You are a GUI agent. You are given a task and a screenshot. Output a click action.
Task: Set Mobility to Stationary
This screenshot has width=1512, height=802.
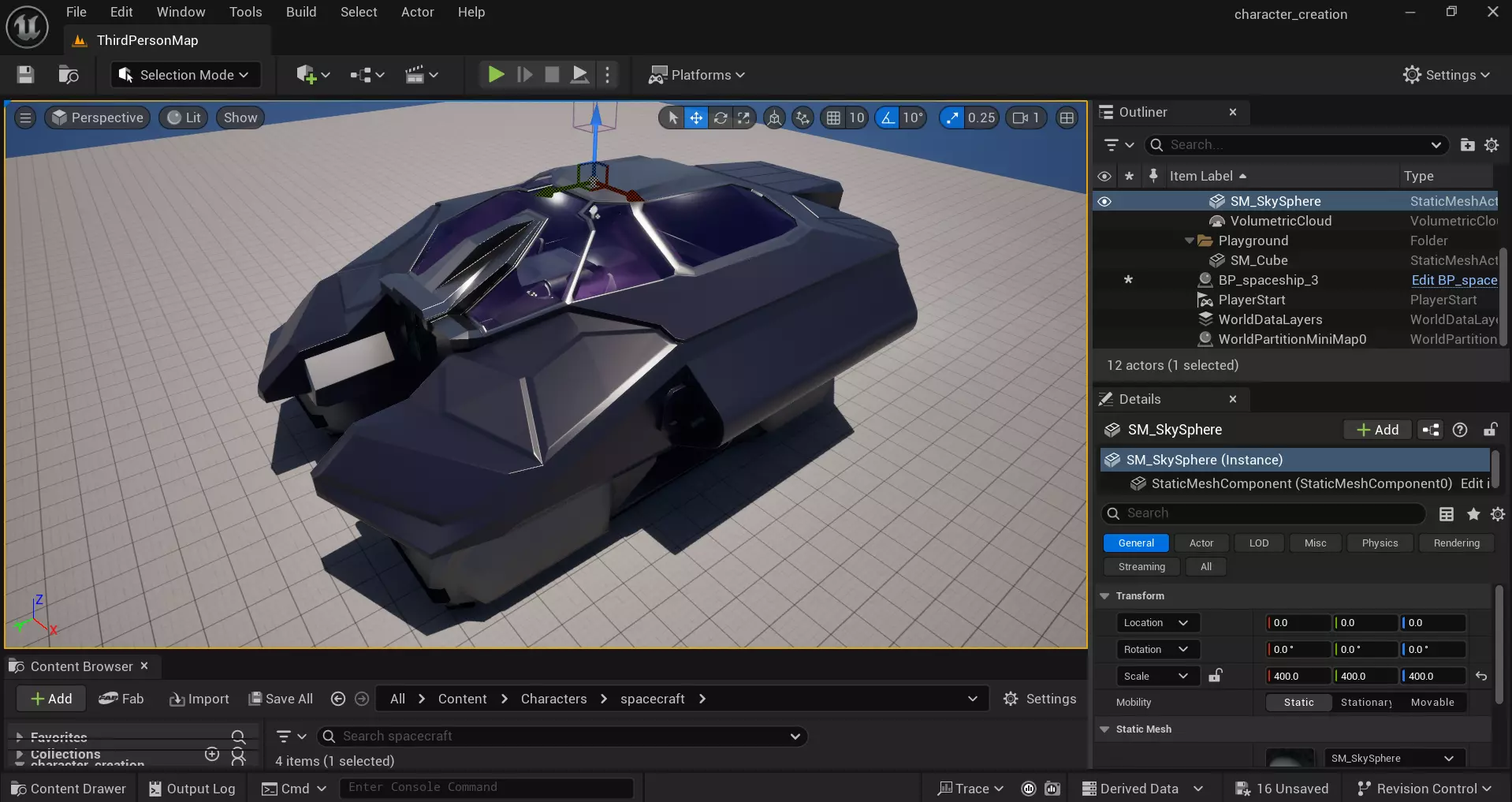(1366, 703)
